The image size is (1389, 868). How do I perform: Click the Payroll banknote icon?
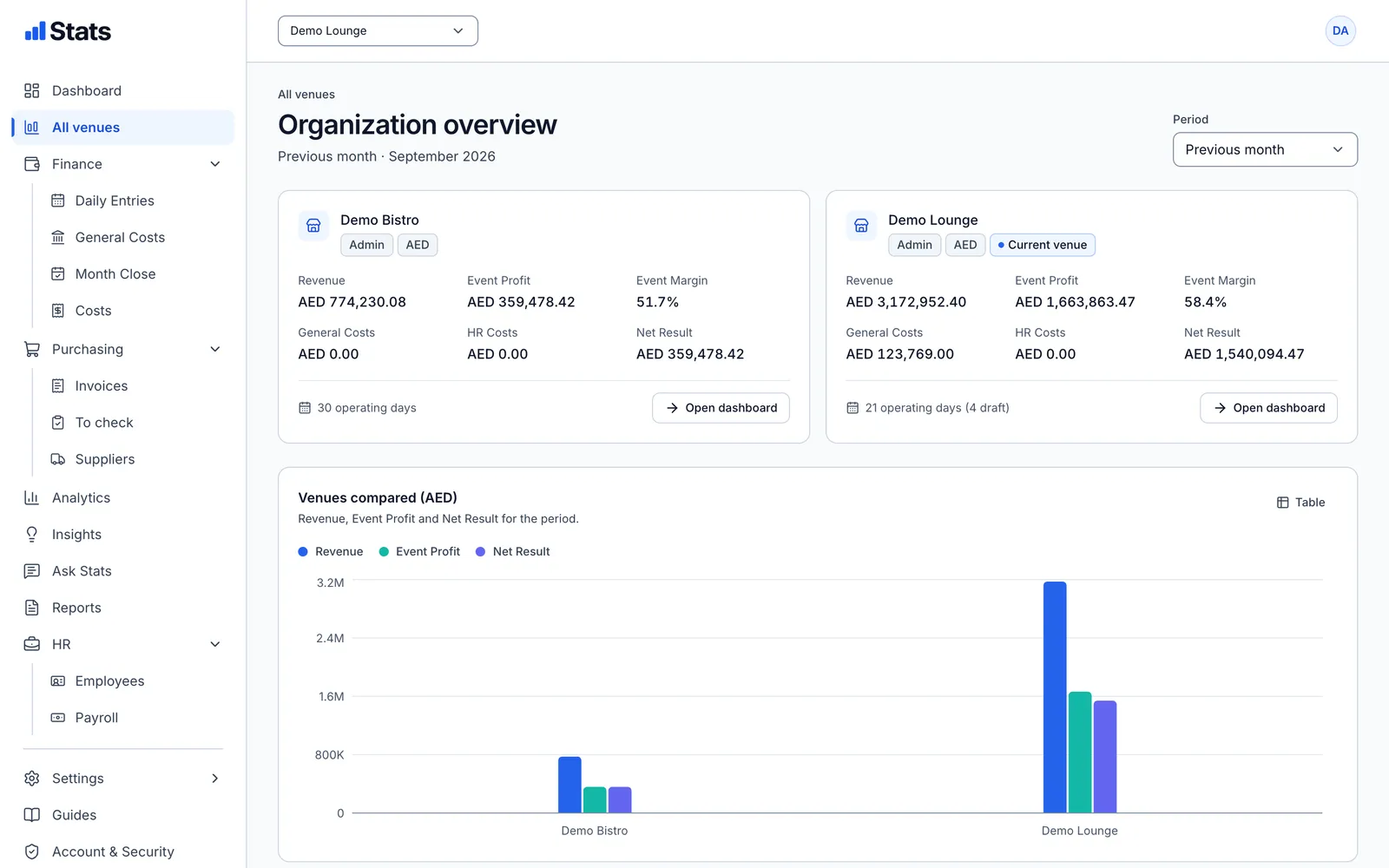coord(58,718)
